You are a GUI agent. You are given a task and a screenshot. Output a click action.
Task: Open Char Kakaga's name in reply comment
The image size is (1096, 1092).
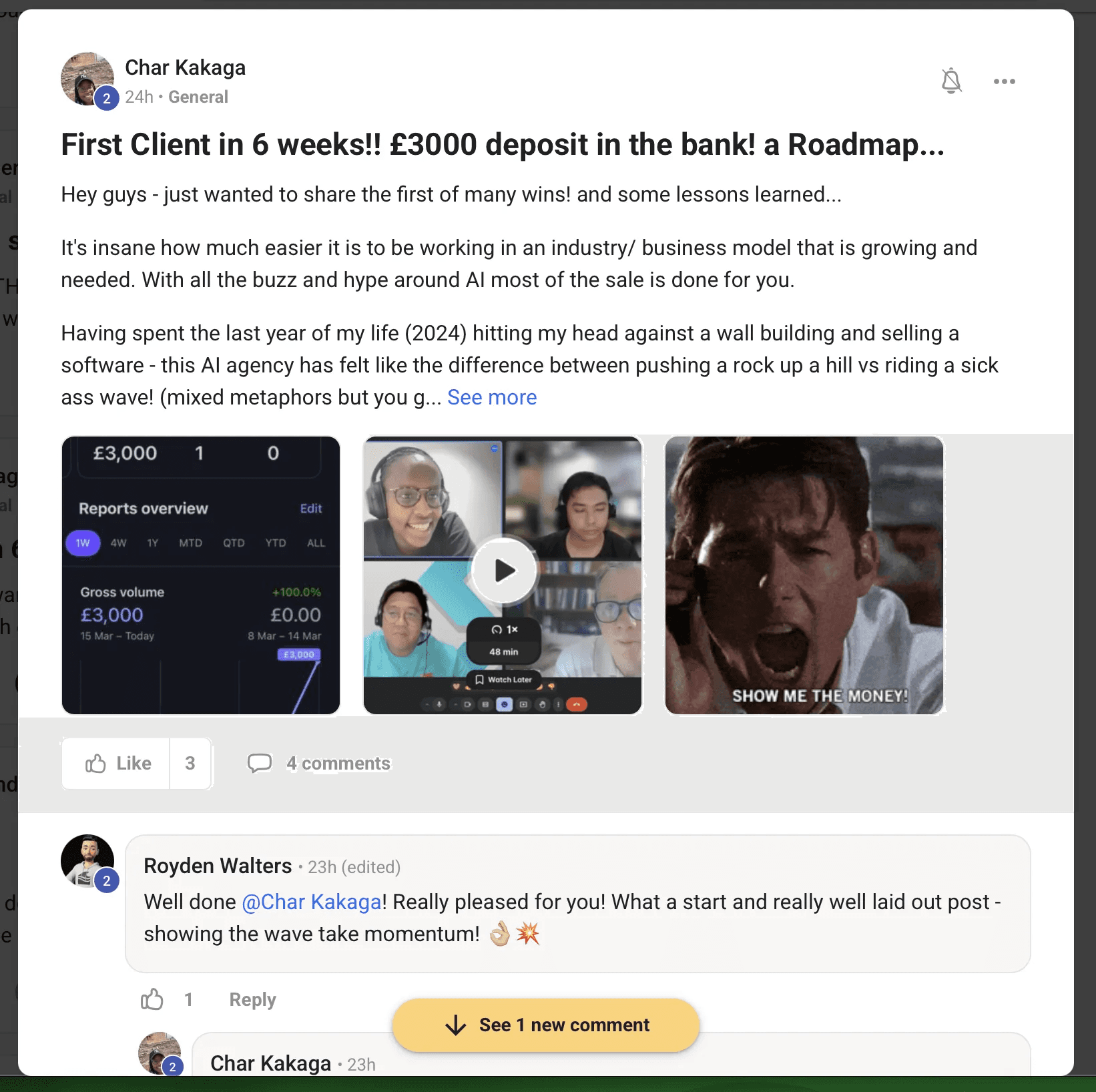[x=270, y=1063]
